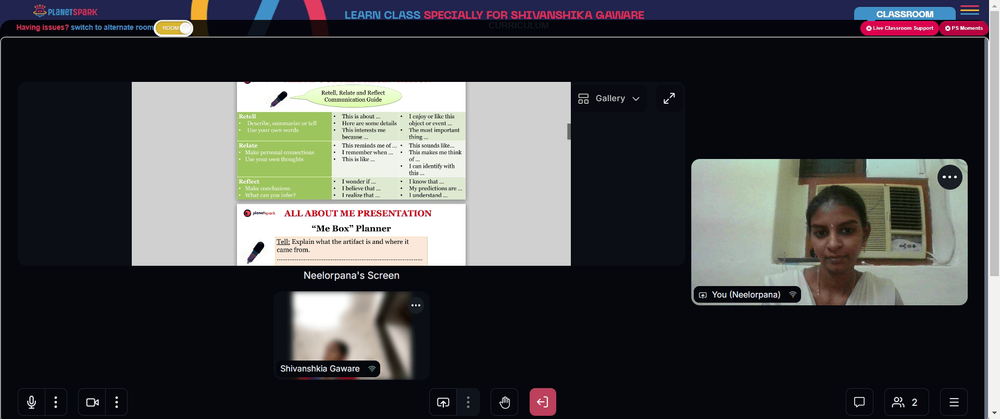Expand shared screen to fullscreen
The image size is (1000, 419).
pyautogui.click(x=669, y=99)
